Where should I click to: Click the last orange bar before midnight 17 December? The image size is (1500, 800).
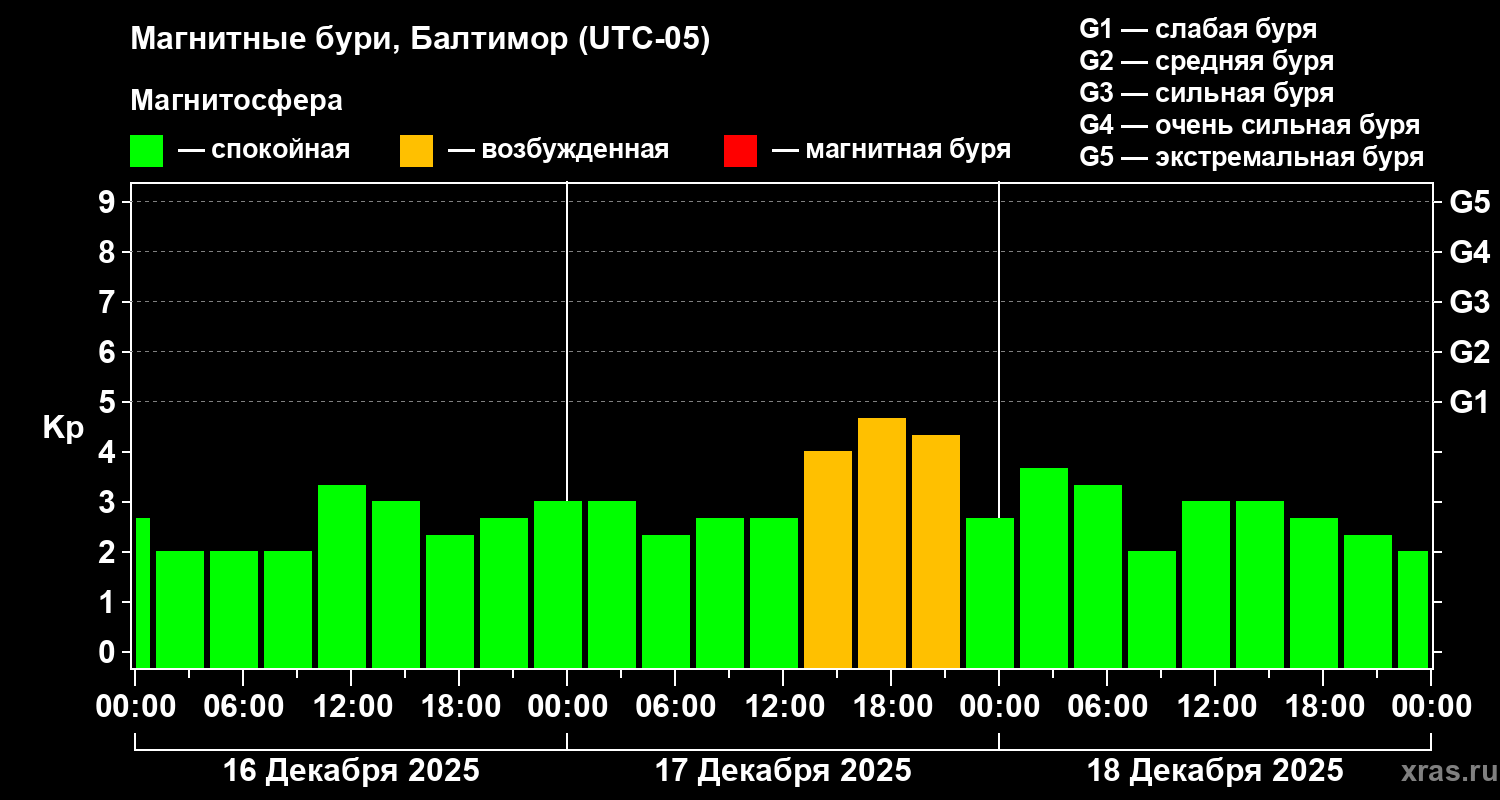coord(936,551)
